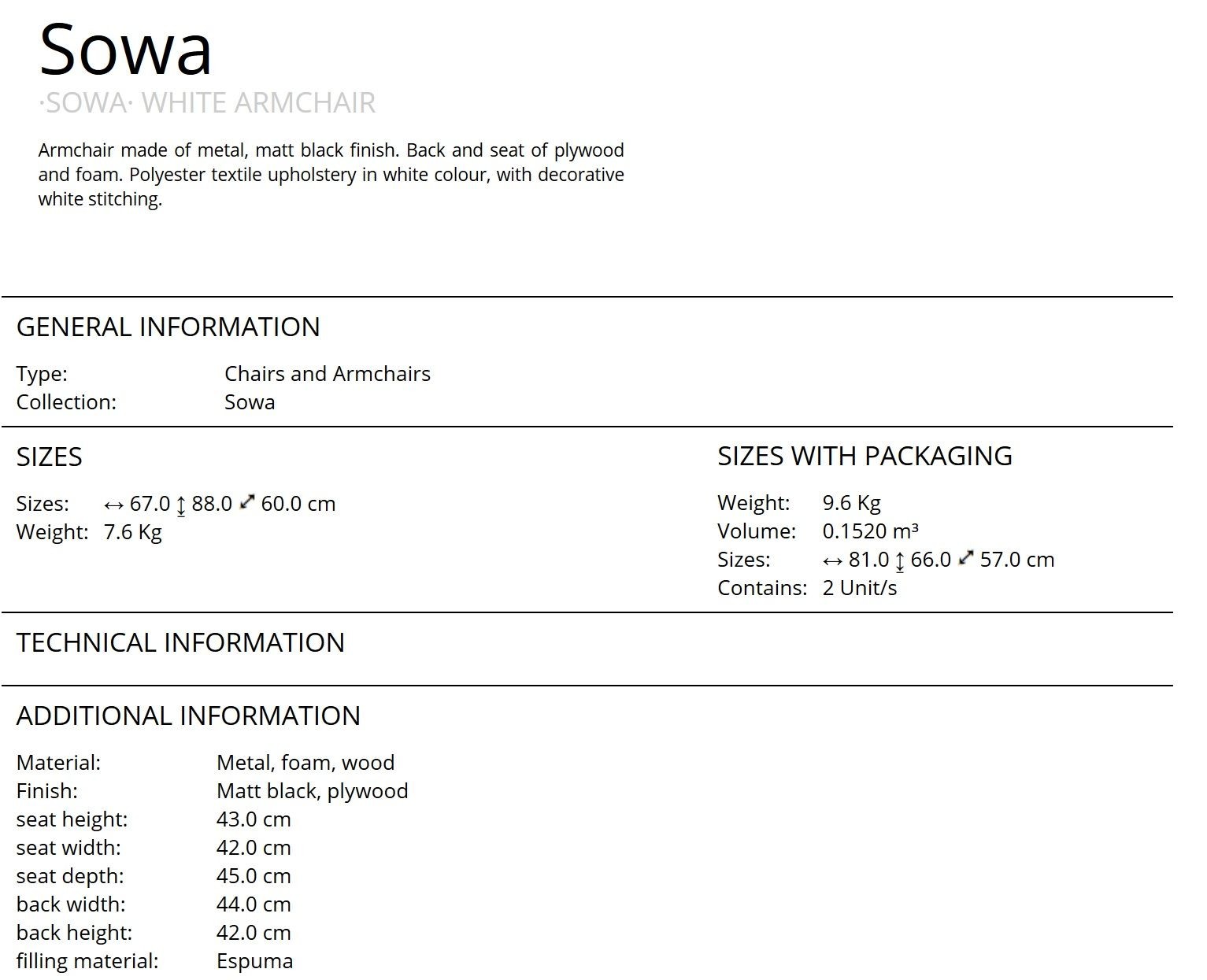
Task: Click the 0.1520 m³ volume value
Action: [x=871, y=531]
